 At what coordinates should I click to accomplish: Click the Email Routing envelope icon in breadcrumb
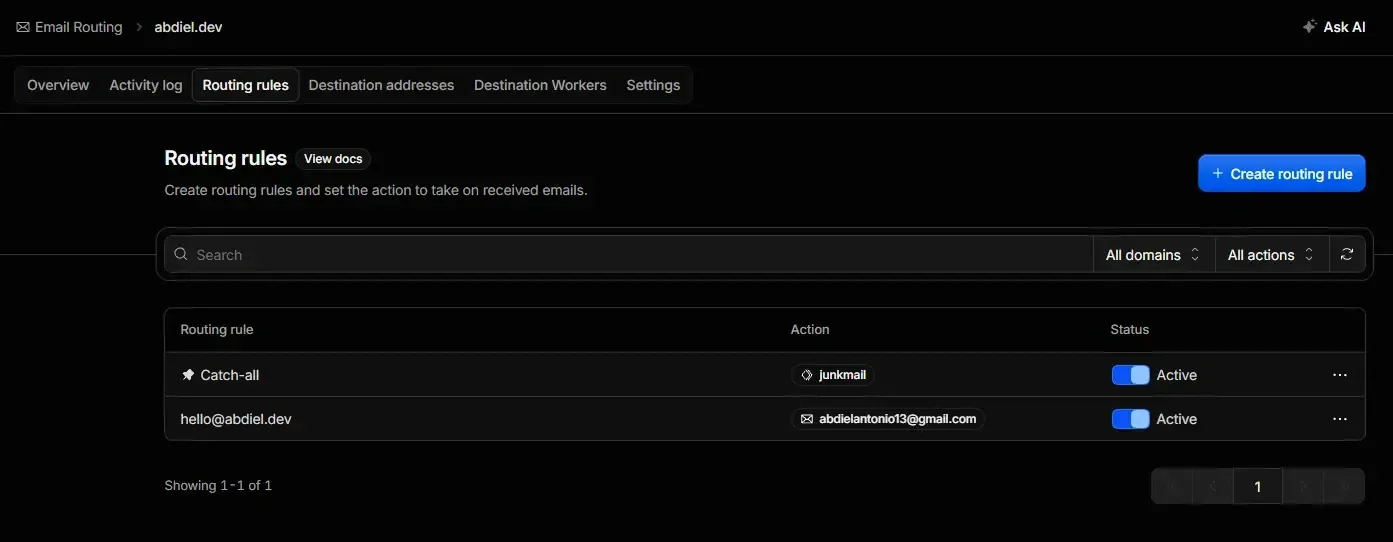click(23, 27)
